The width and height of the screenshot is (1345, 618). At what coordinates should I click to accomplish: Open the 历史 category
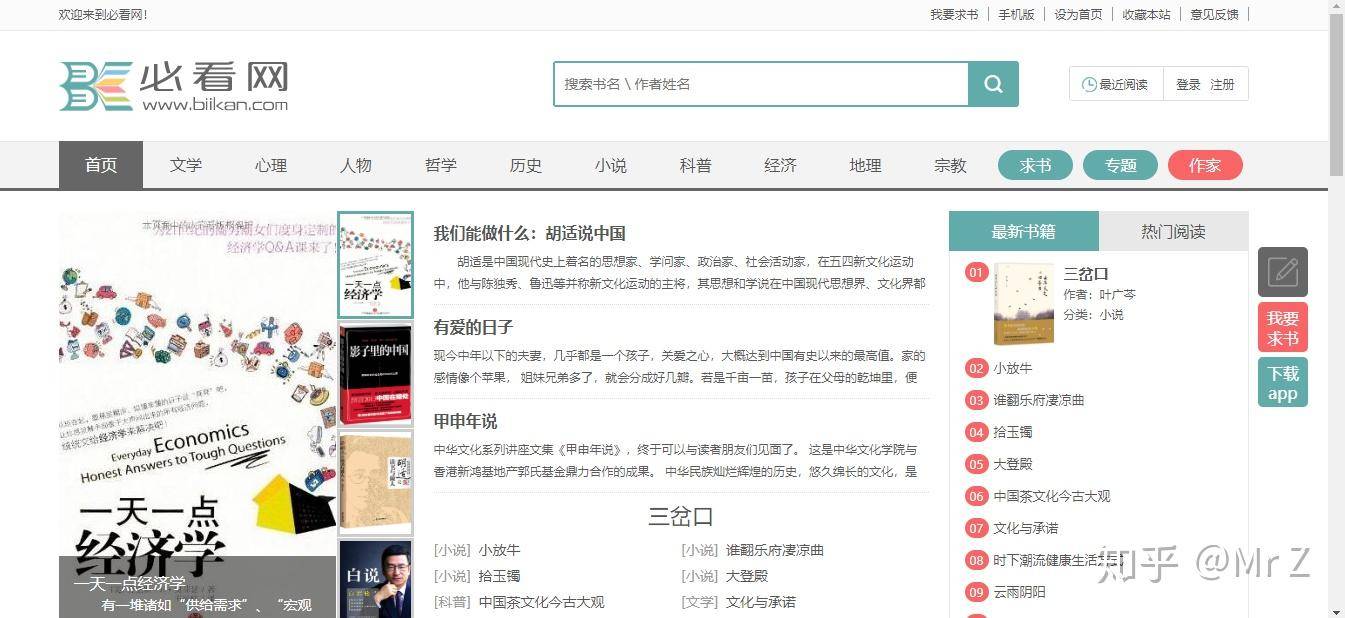(526, 165)
